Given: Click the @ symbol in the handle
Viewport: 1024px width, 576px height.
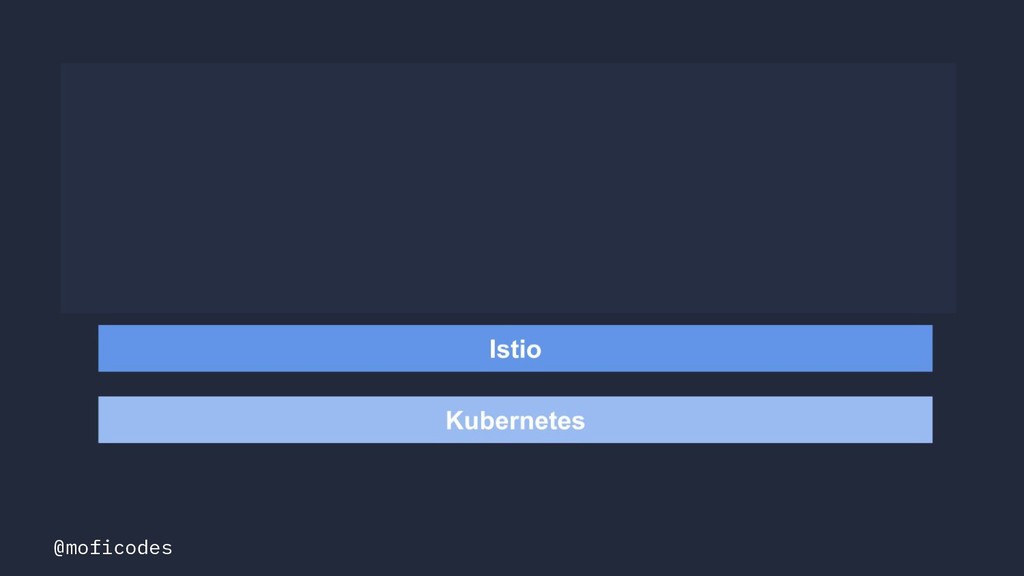Looking at the screenshot, I should point(59,547).
